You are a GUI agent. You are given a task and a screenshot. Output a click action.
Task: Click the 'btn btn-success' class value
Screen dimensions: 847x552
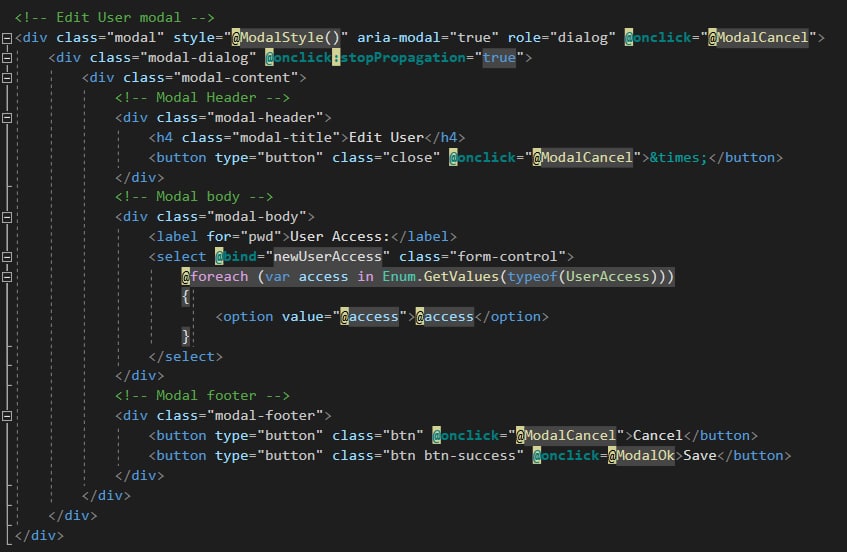click(453, 456)
